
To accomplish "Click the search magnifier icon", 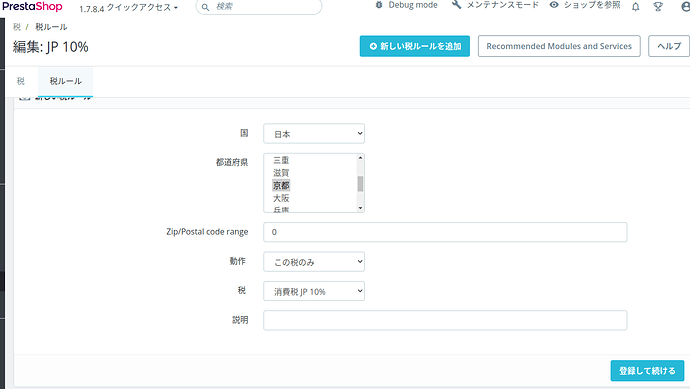I will tap(205, 7).
